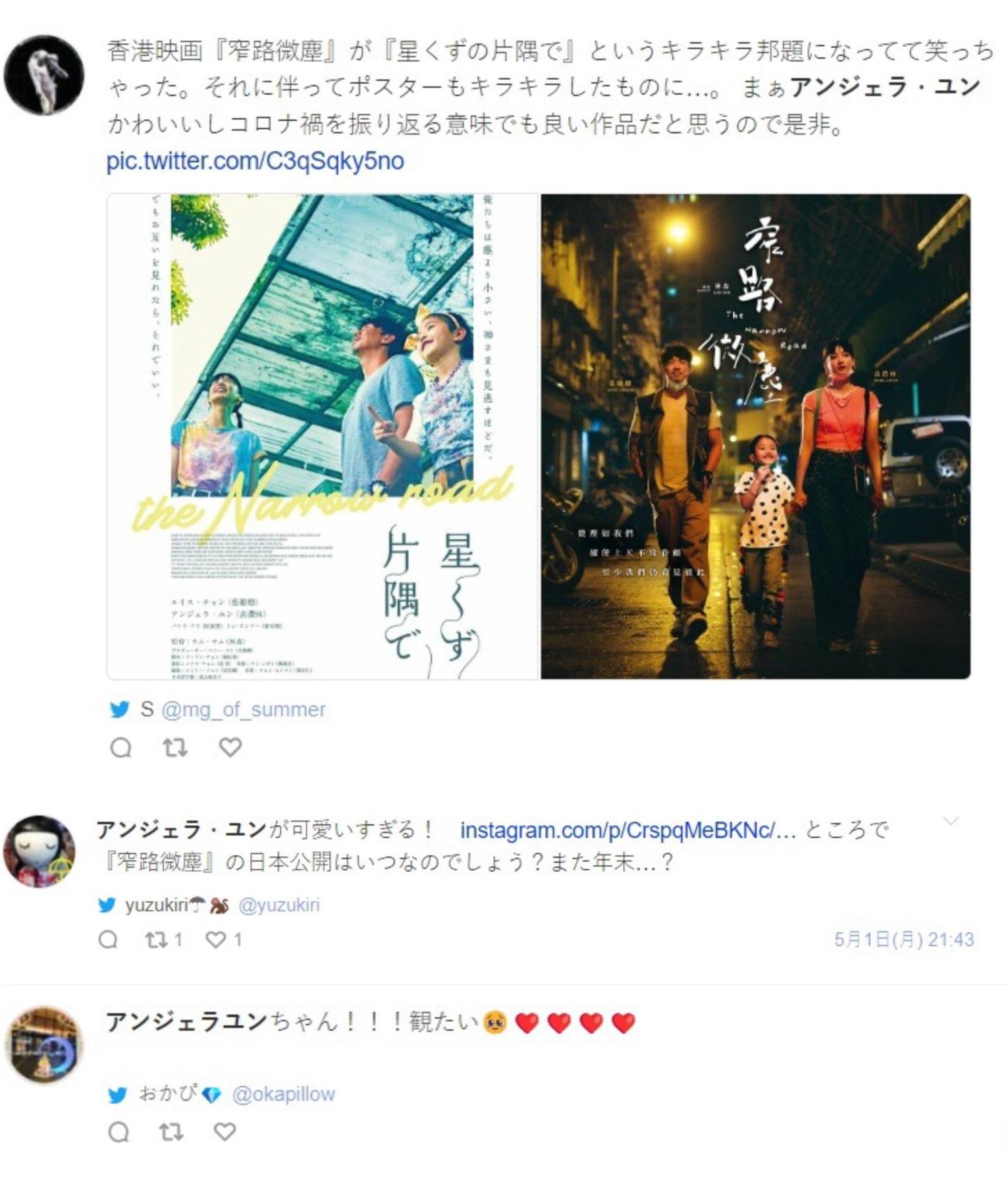Open the @mg_of_summer profile handle
The width and height of the screenshot is (1008, 1178).
click(244, 709)
